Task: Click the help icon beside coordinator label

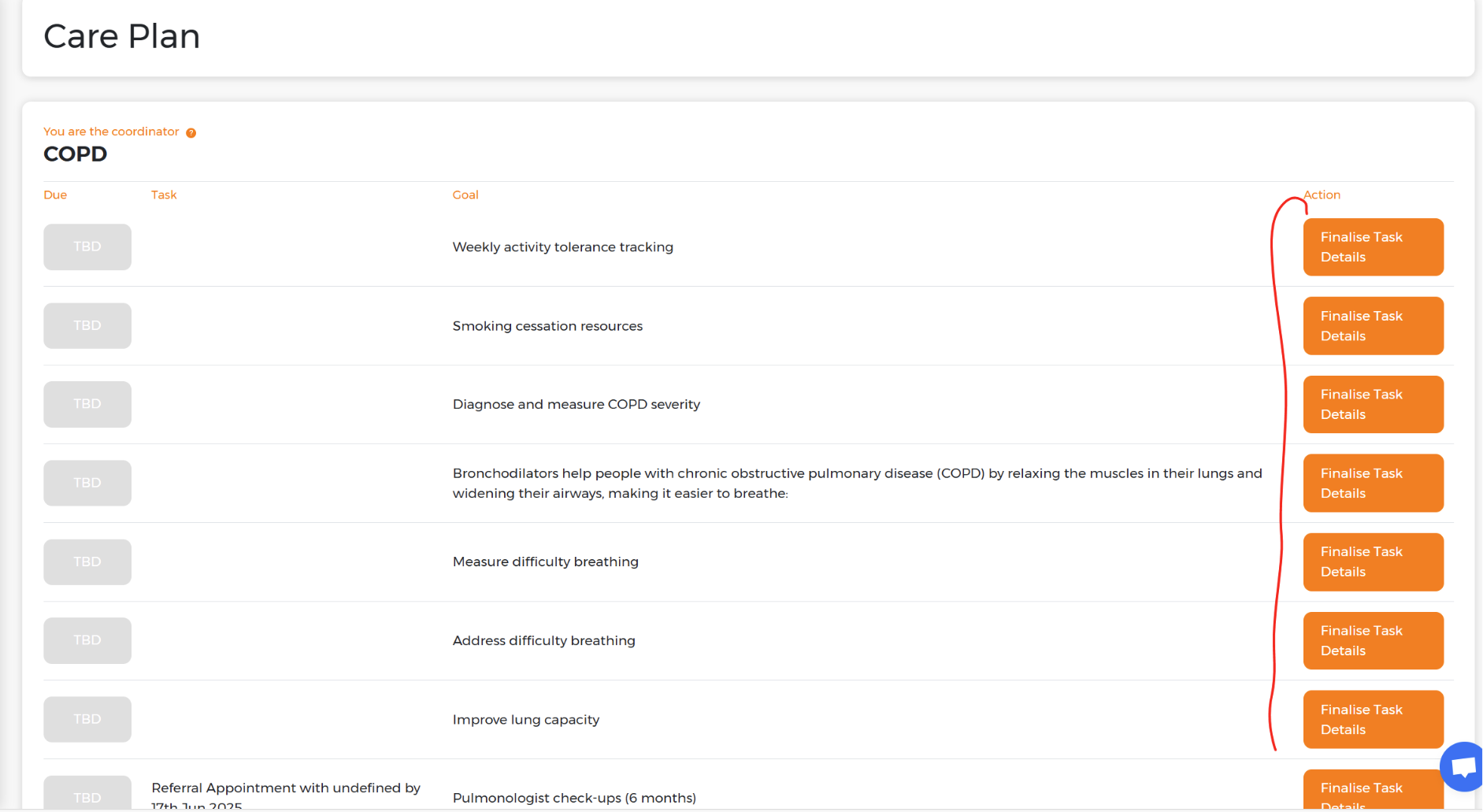Action: [191, 133]
